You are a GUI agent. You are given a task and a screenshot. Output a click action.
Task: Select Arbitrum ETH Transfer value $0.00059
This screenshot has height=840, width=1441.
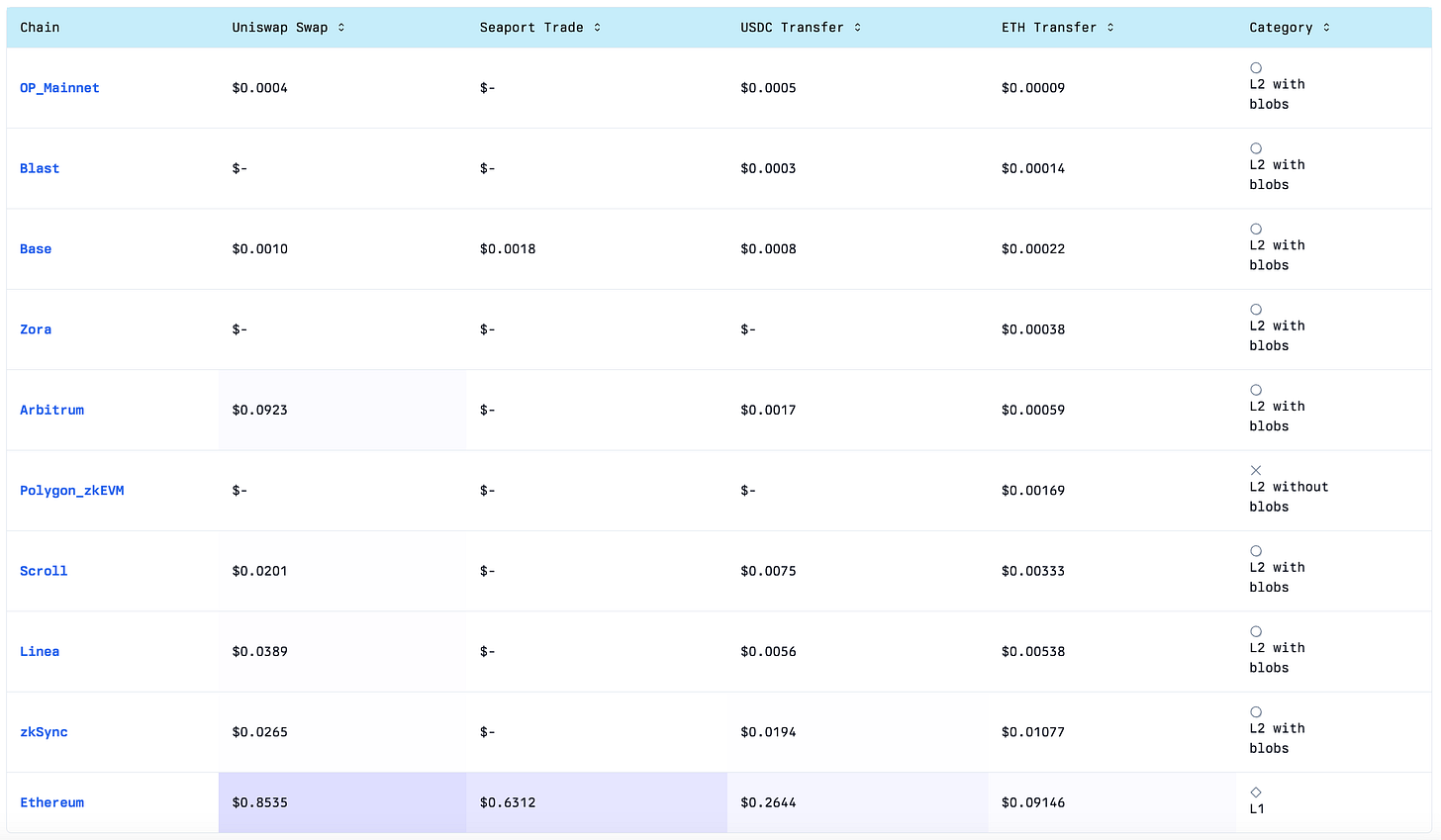click(1033, 410)
